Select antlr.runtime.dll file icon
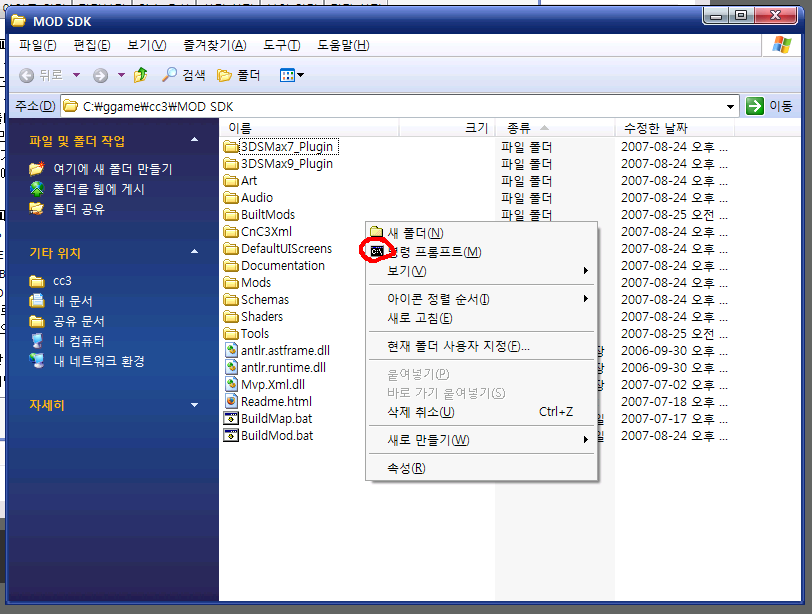Image resolution: width=812 pixels, height=614 pixels. click(x=231, y=368)
